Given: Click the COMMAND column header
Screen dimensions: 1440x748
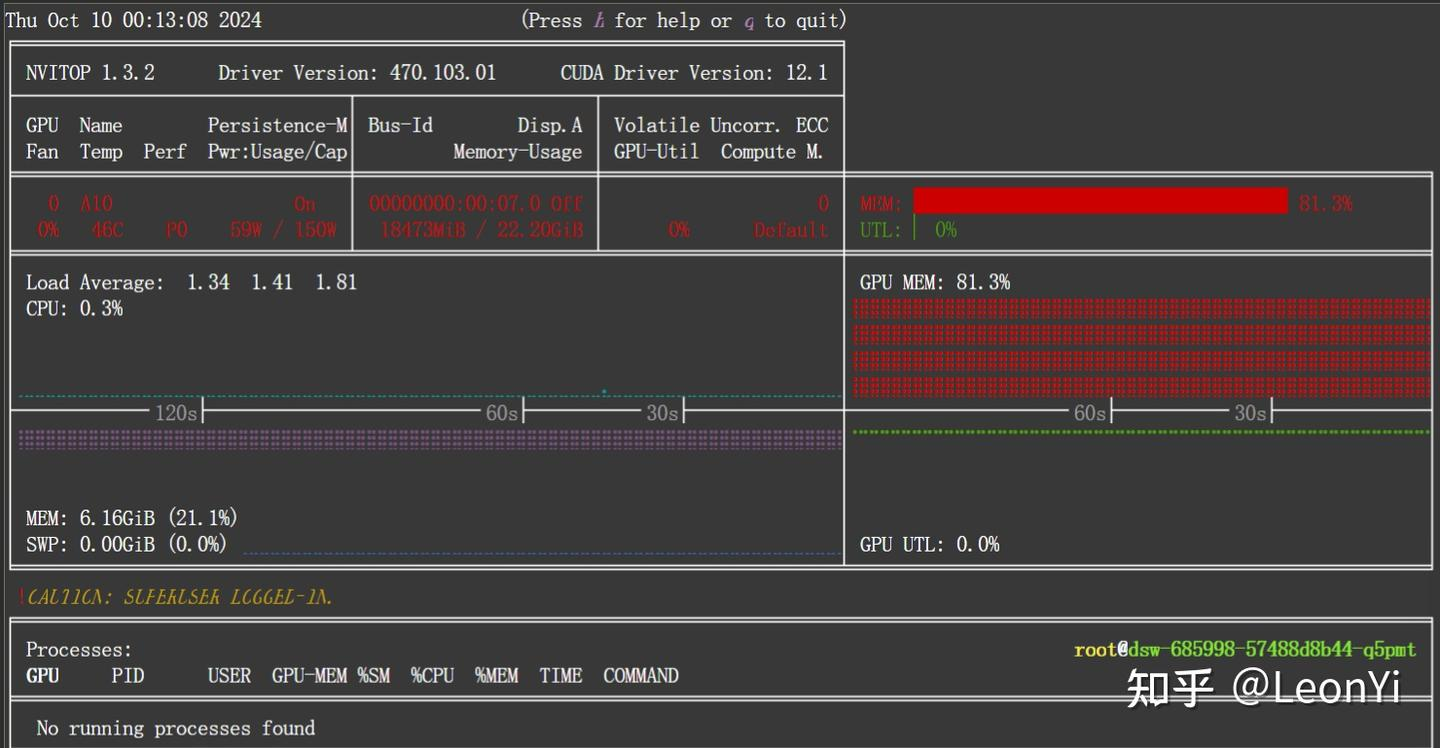Looking at the screenshot, I should (x=640, y=676).
